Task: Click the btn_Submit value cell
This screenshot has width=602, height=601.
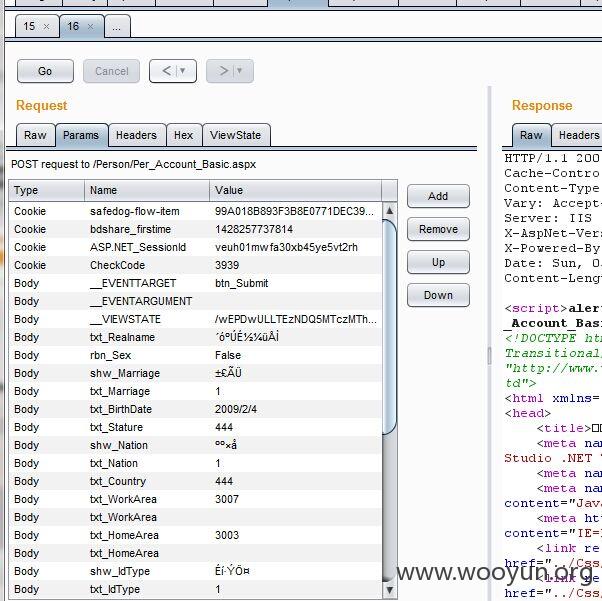Action: tap(241, 283)
